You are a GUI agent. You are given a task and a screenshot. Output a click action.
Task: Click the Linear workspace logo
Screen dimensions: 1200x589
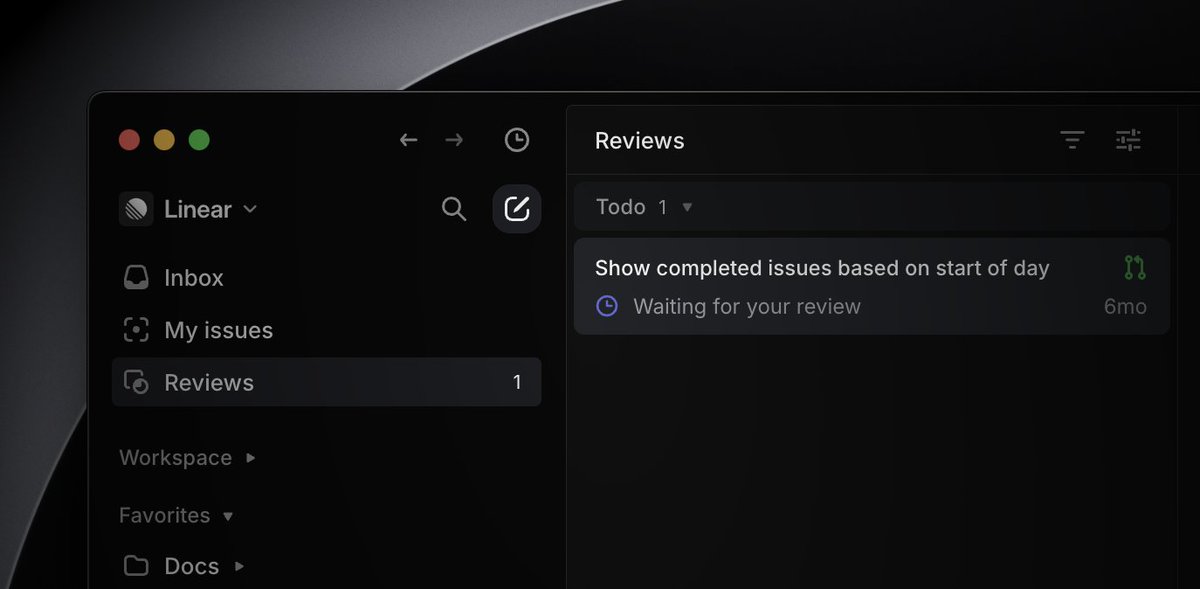136,209
